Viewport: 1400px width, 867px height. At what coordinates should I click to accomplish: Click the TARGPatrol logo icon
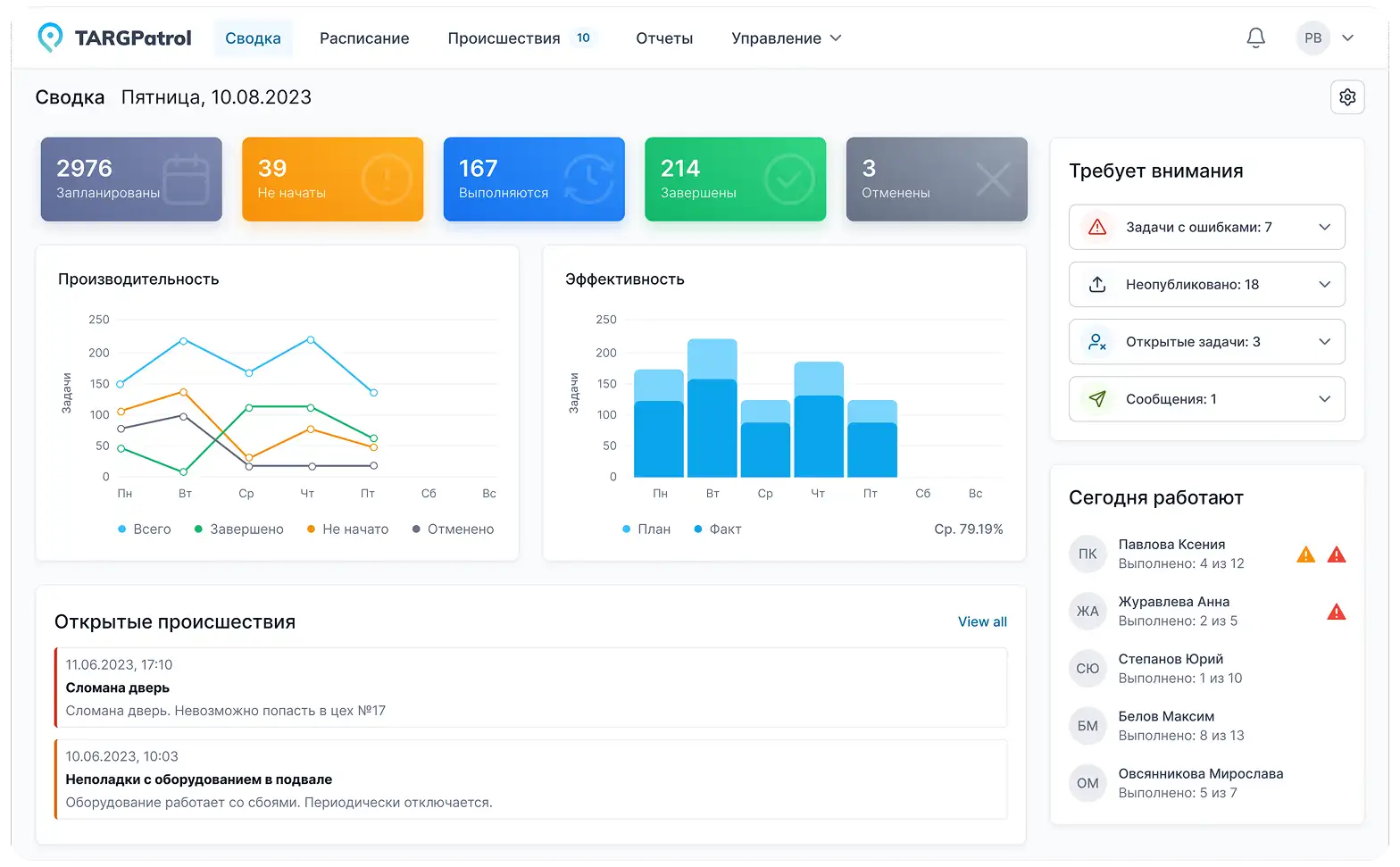click(51, 38)
